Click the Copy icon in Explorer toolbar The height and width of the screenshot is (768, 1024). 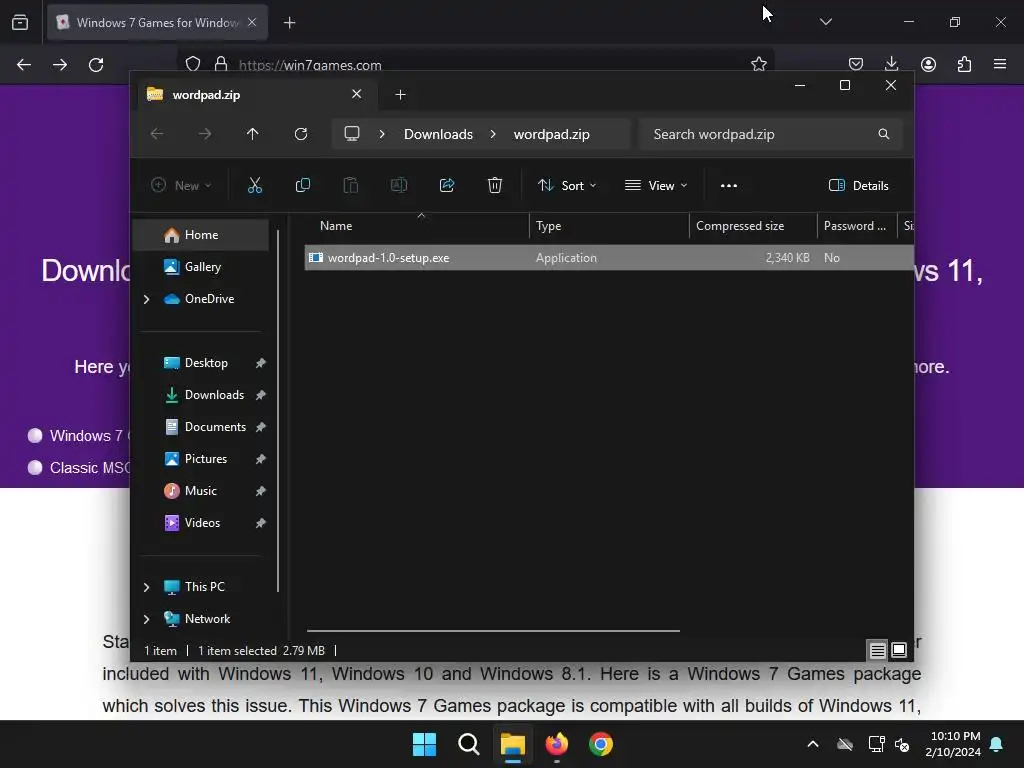pyautogui.click(x=302, y=185)
